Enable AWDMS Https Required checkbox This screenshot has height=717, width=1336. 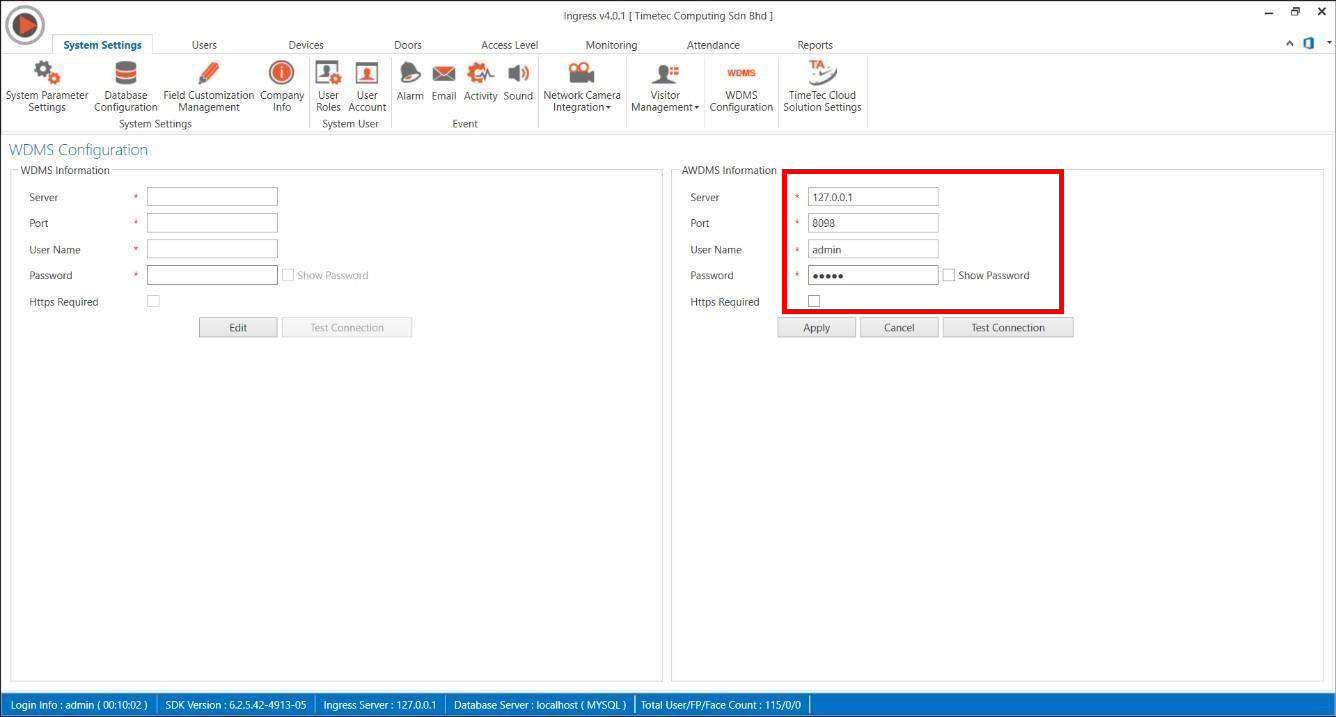pyautogui.click(x=814, y=301)
